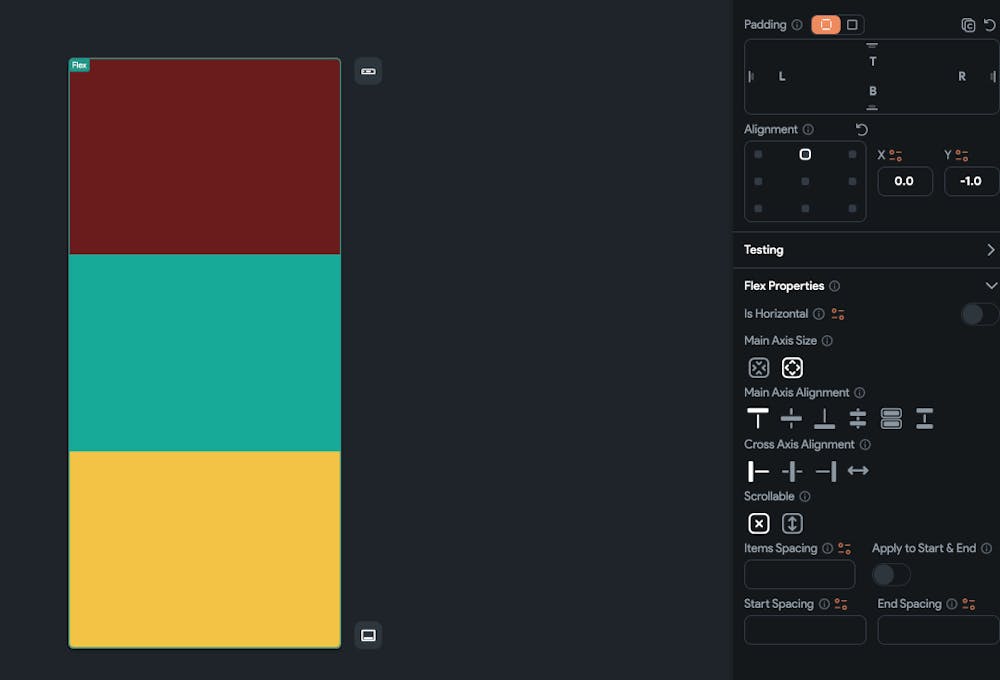Screen dimensions: 1000x680
Task: Click the copy padding icon
Action: tap(967, 25)
